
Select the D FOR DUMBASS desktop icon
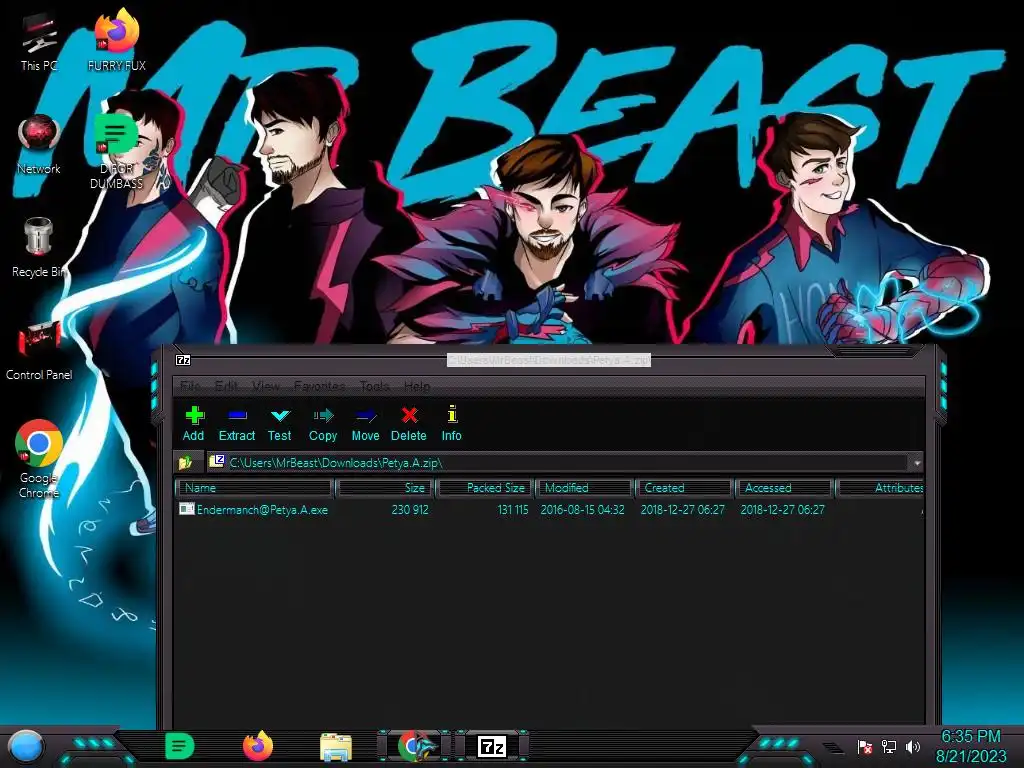click(x=116, y=152)
